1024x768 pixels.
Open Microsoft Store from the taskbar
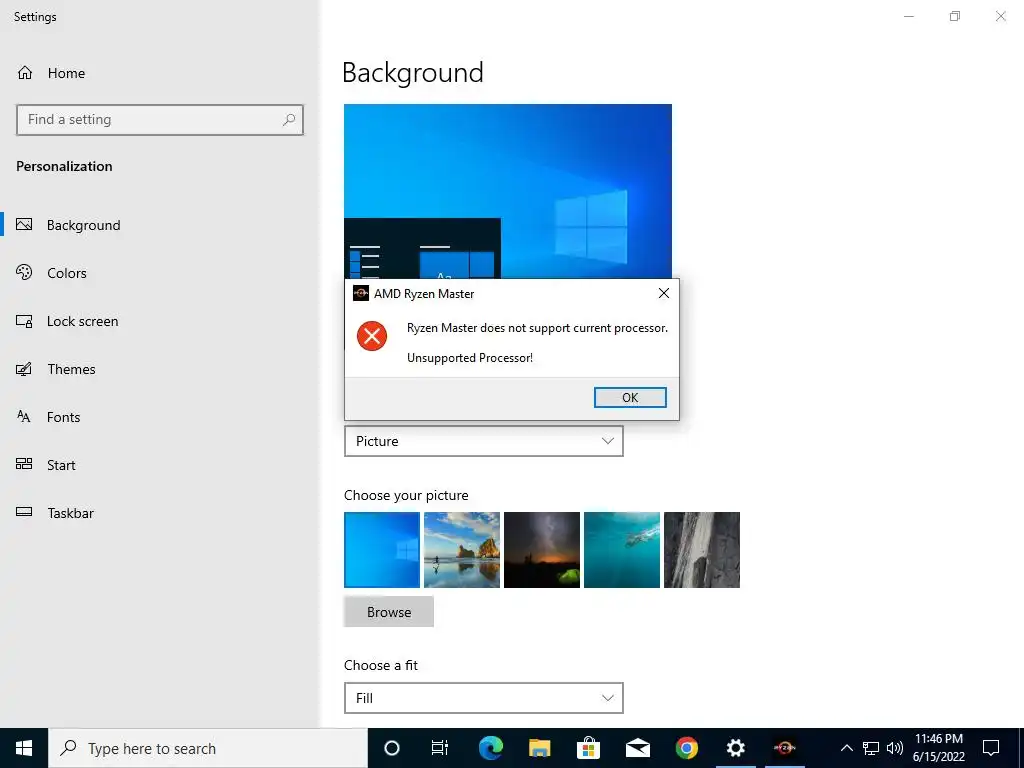click(588, 748)
